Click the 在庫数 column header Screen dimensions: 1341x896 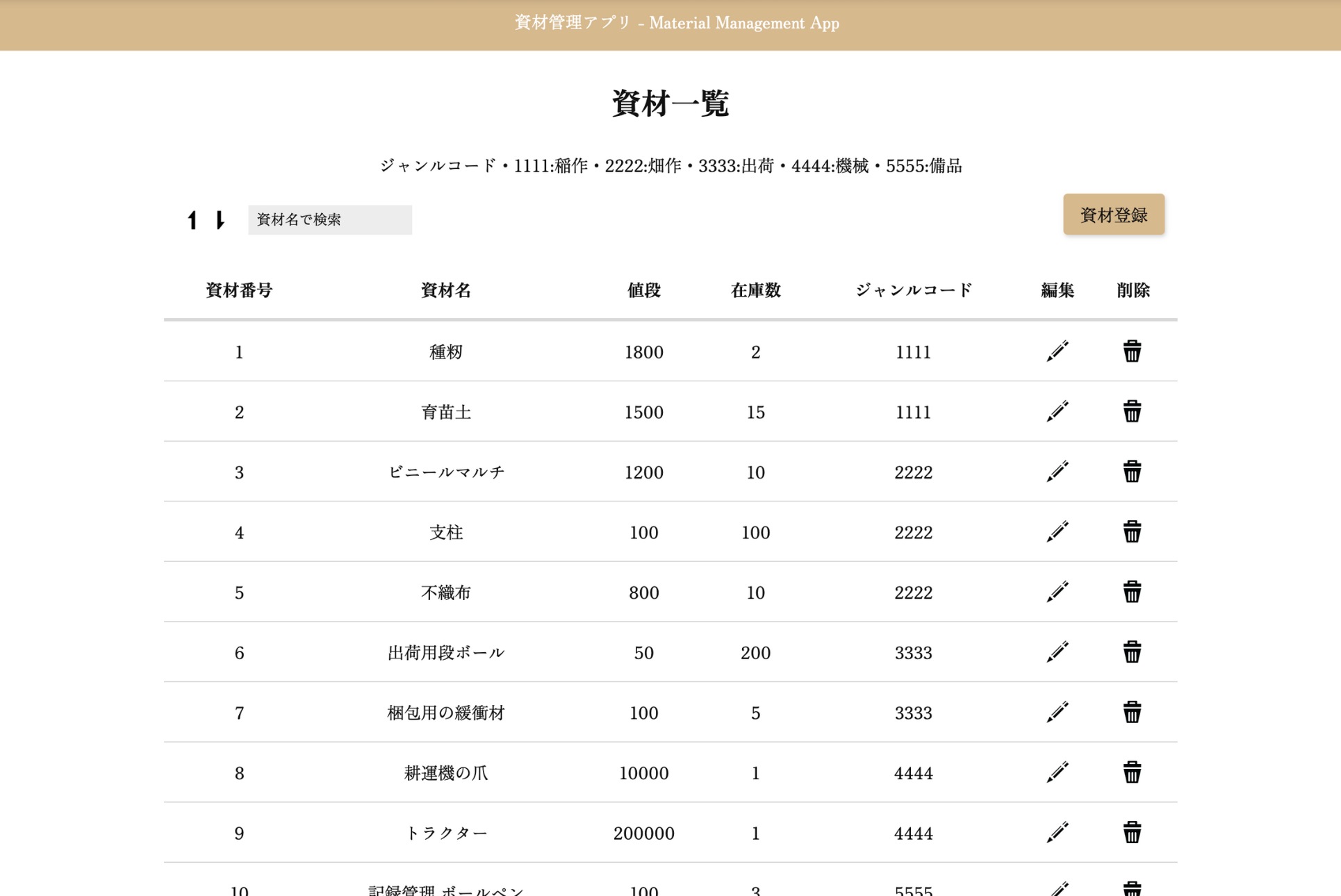tap(755, 290)
